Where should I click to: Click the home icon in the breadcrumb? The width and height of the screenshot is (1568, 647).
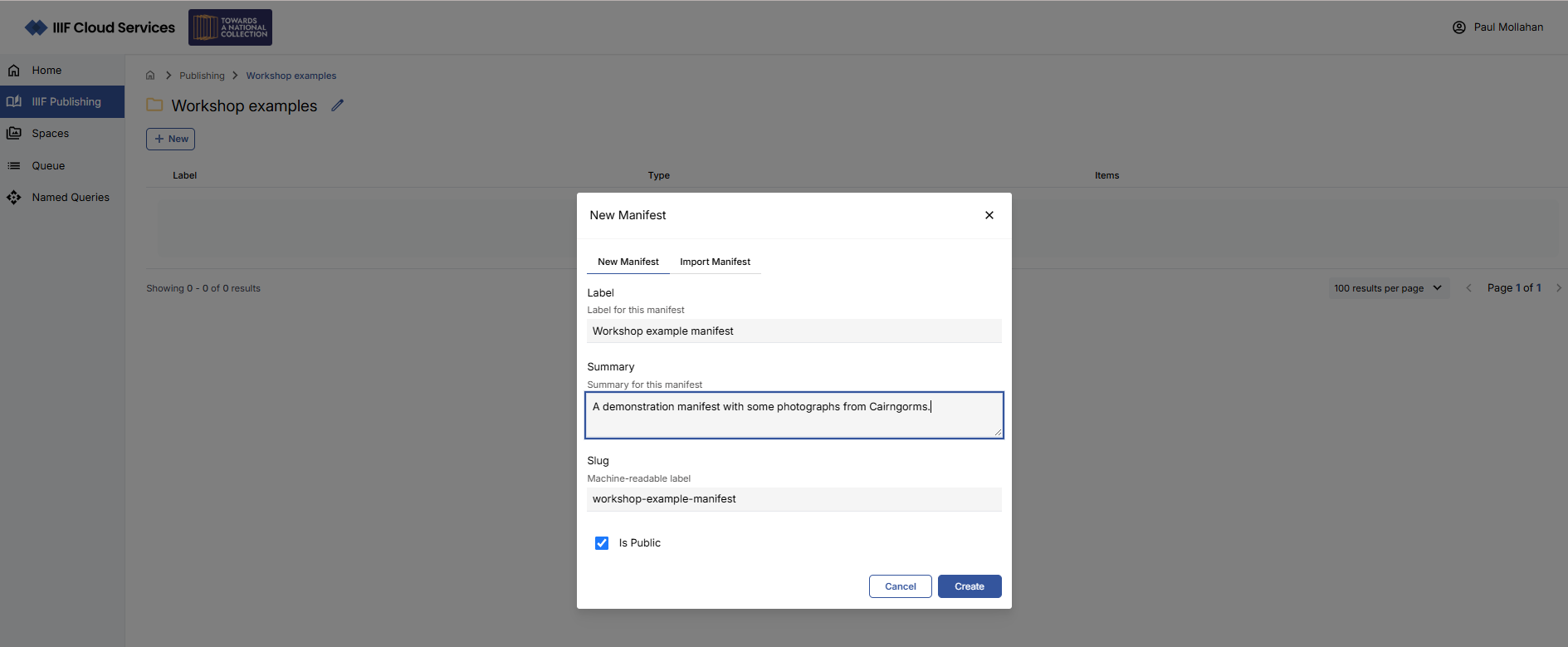[x=150, y=76]
